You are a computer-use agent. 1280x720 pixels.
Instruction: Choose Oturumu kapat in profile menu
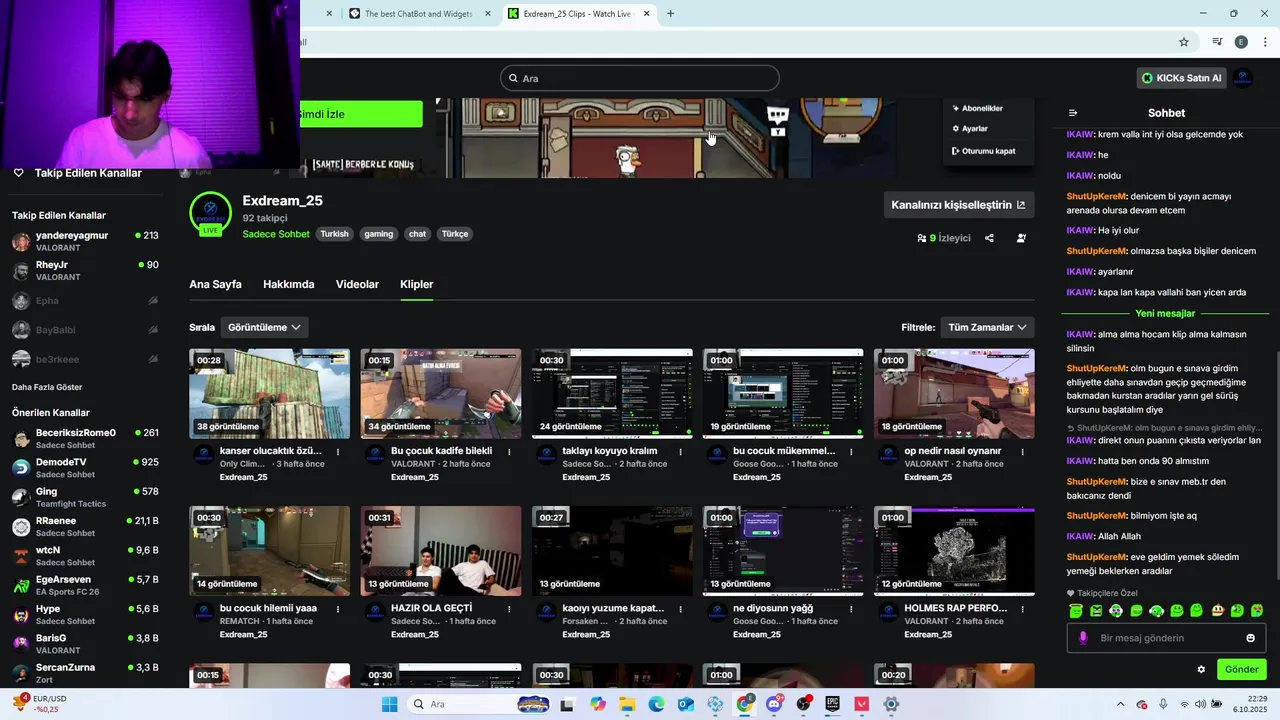(984, 151)
